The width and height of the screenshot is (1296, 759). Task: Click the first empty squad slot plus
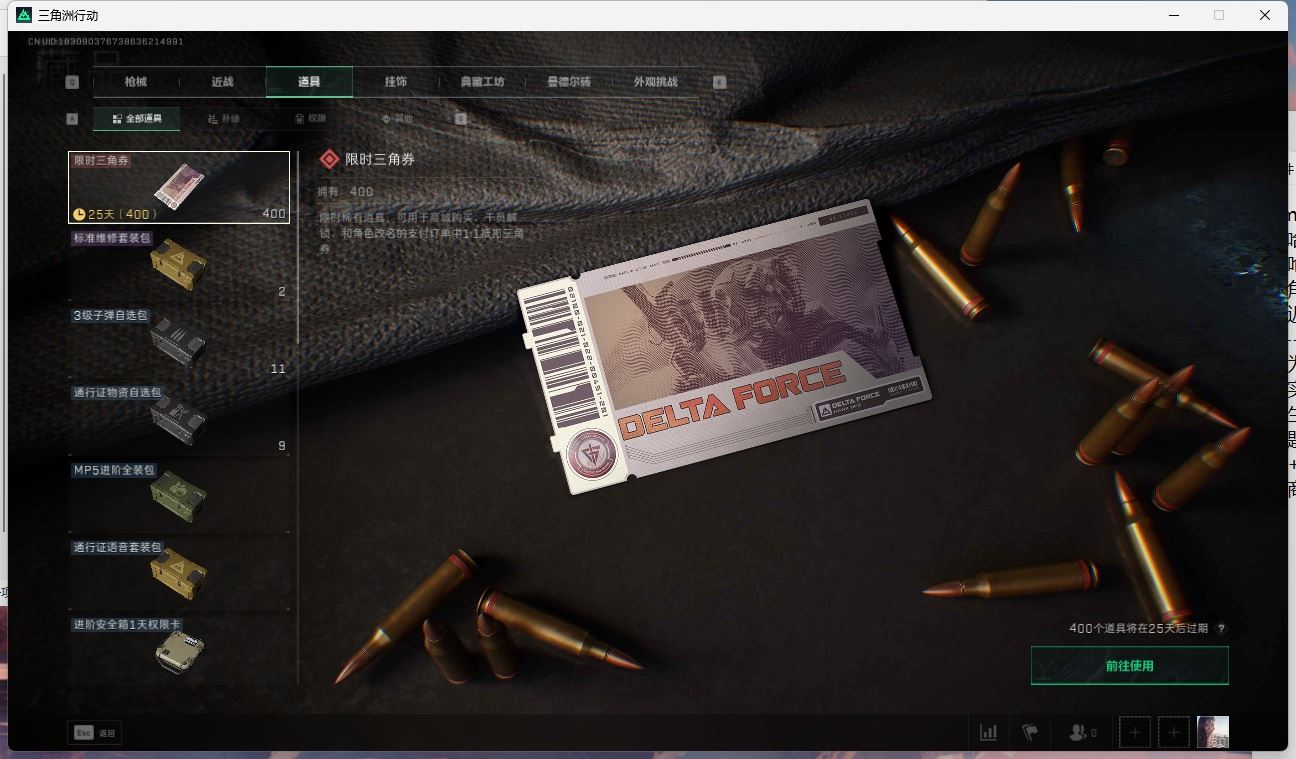[1135, 732]
